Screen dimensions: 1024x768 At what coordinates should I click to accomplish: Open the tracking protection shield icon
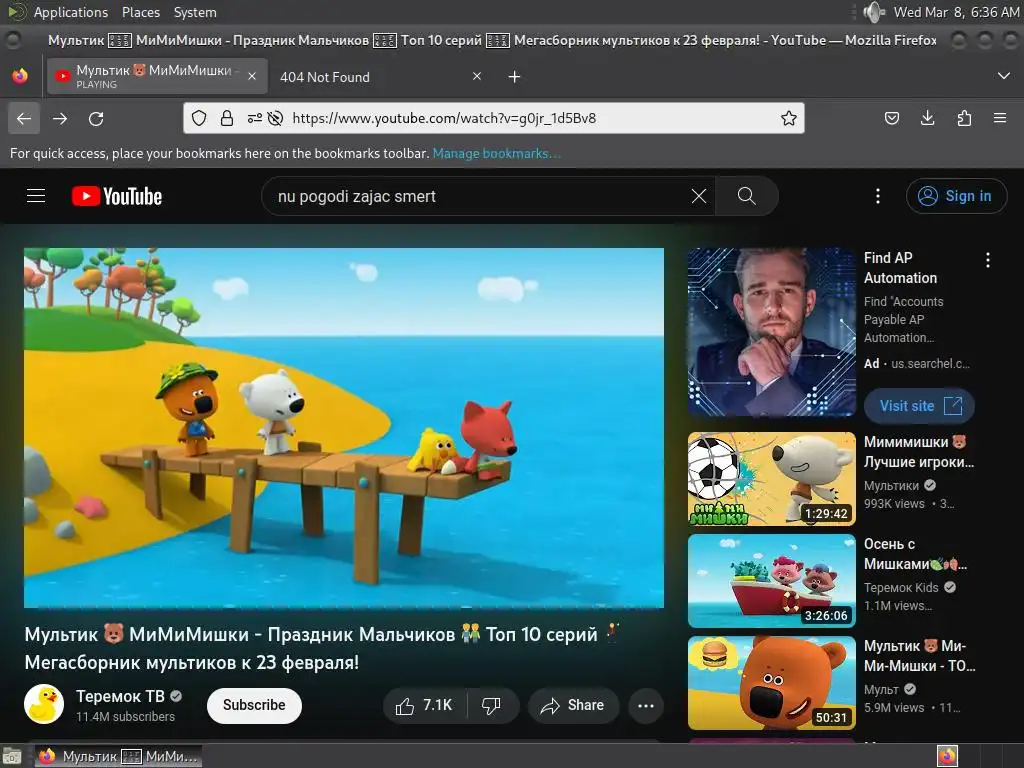199,118
